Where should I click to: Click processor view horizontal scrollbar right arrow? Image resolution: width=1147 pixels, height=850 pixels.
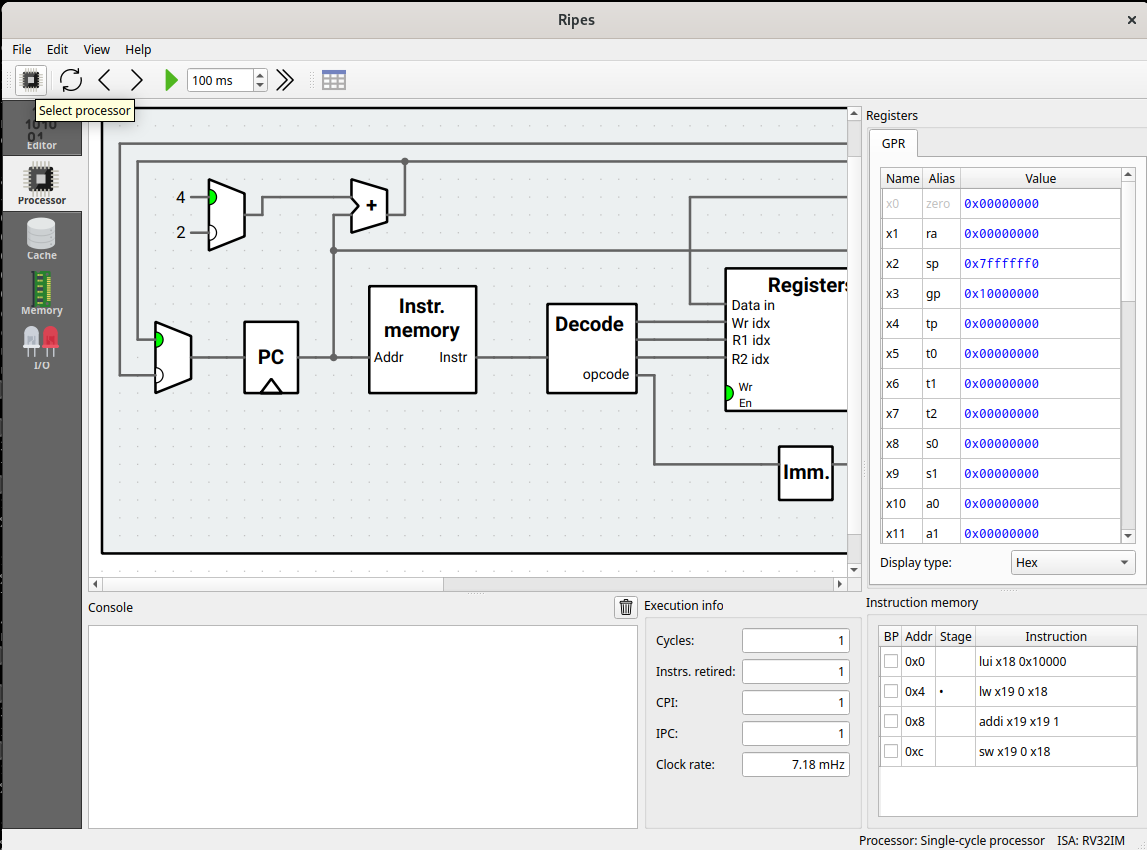pyautogui.click(x=840, y=584)
